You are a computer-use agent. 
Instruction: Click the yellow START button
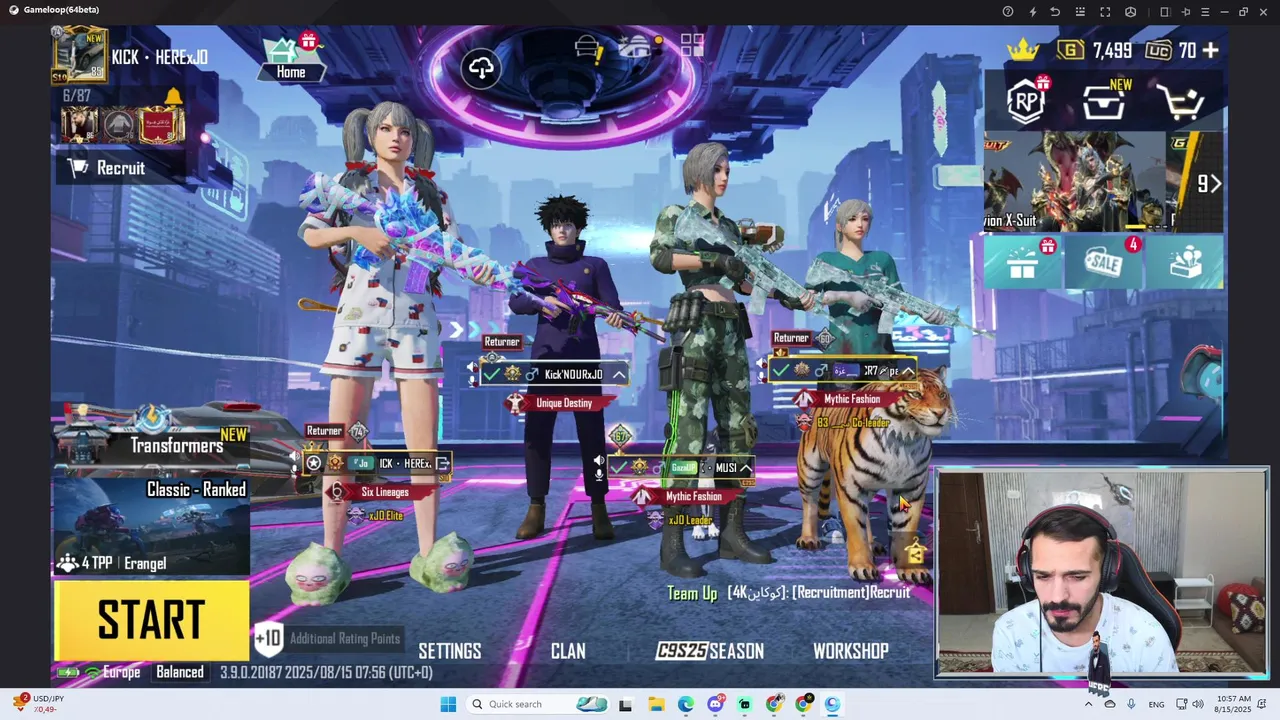(x=151, y=620)
